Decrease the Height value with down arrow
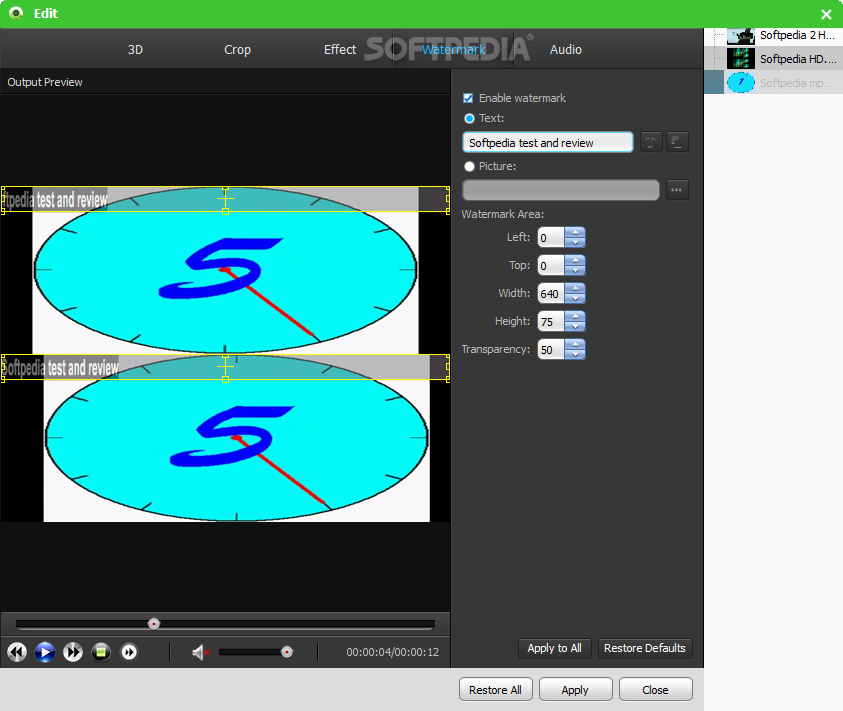 coord(575,326)
